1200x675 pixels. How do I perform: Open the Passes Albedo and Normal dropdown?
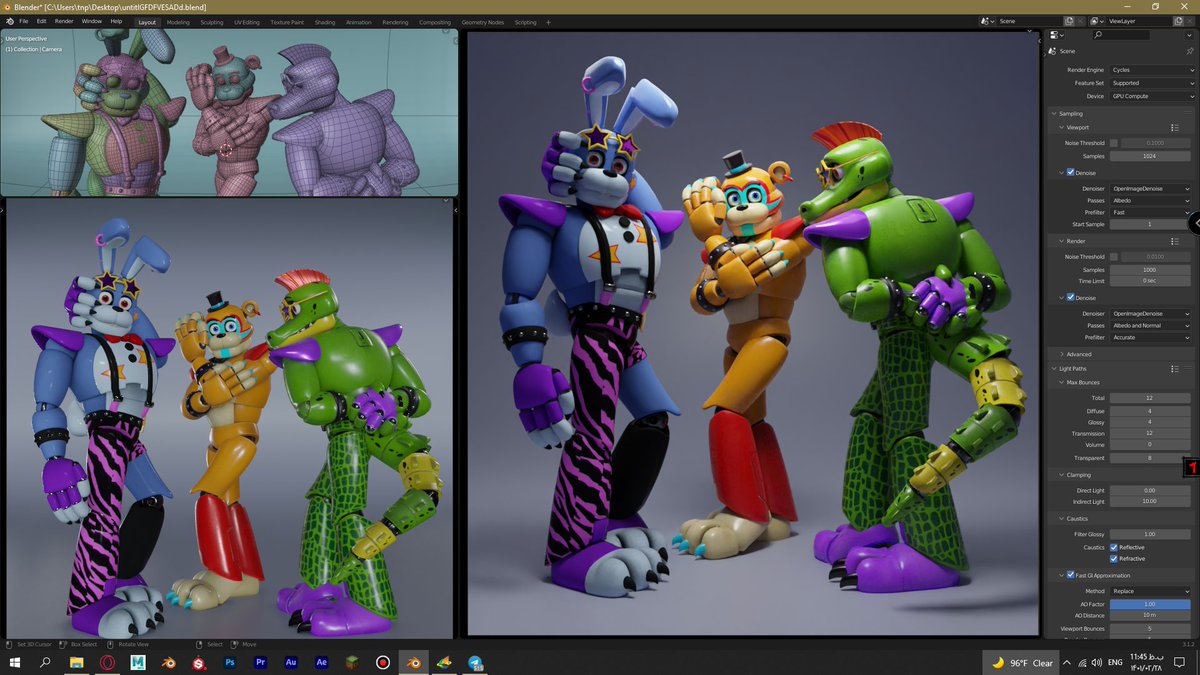coord(1149,325)
